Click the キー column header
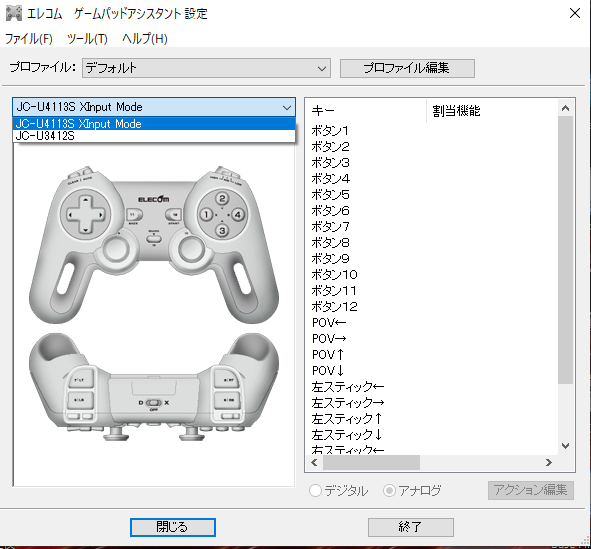The height and width of the screenshot is (549, 591). [x=366, y=111]
